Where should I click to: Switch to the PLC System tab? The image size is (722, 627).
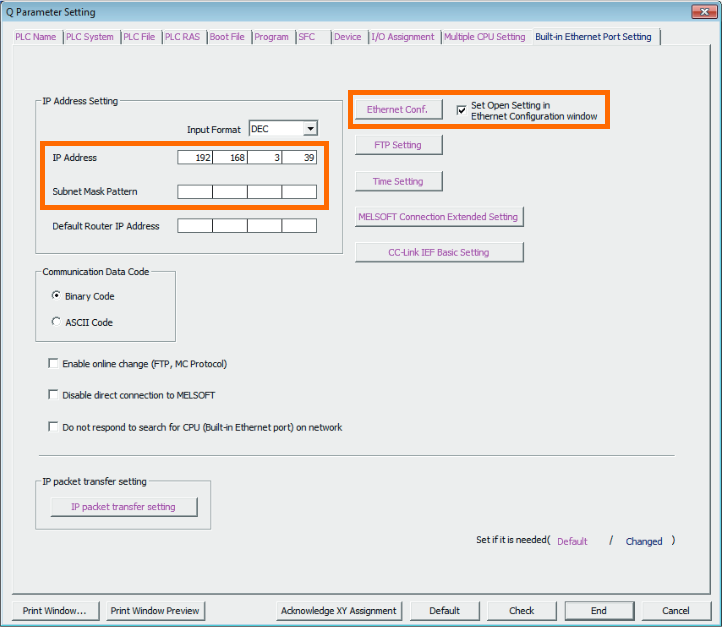tap(90, 37)
